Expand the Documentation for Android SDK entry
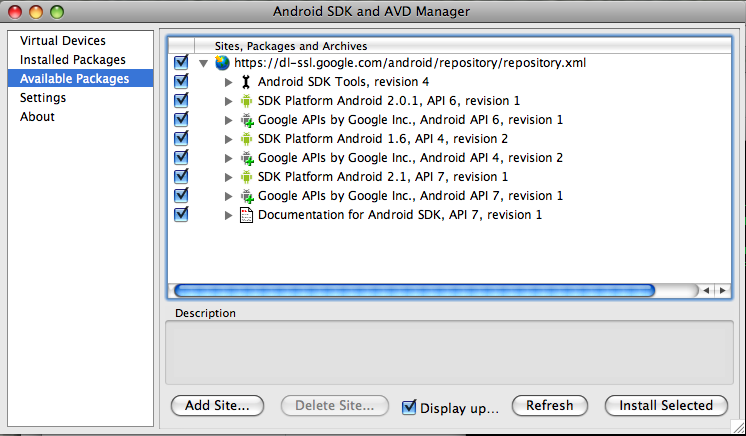Image resolution: width=746 pixels, height=436 pixels. (x=228, y=216)
